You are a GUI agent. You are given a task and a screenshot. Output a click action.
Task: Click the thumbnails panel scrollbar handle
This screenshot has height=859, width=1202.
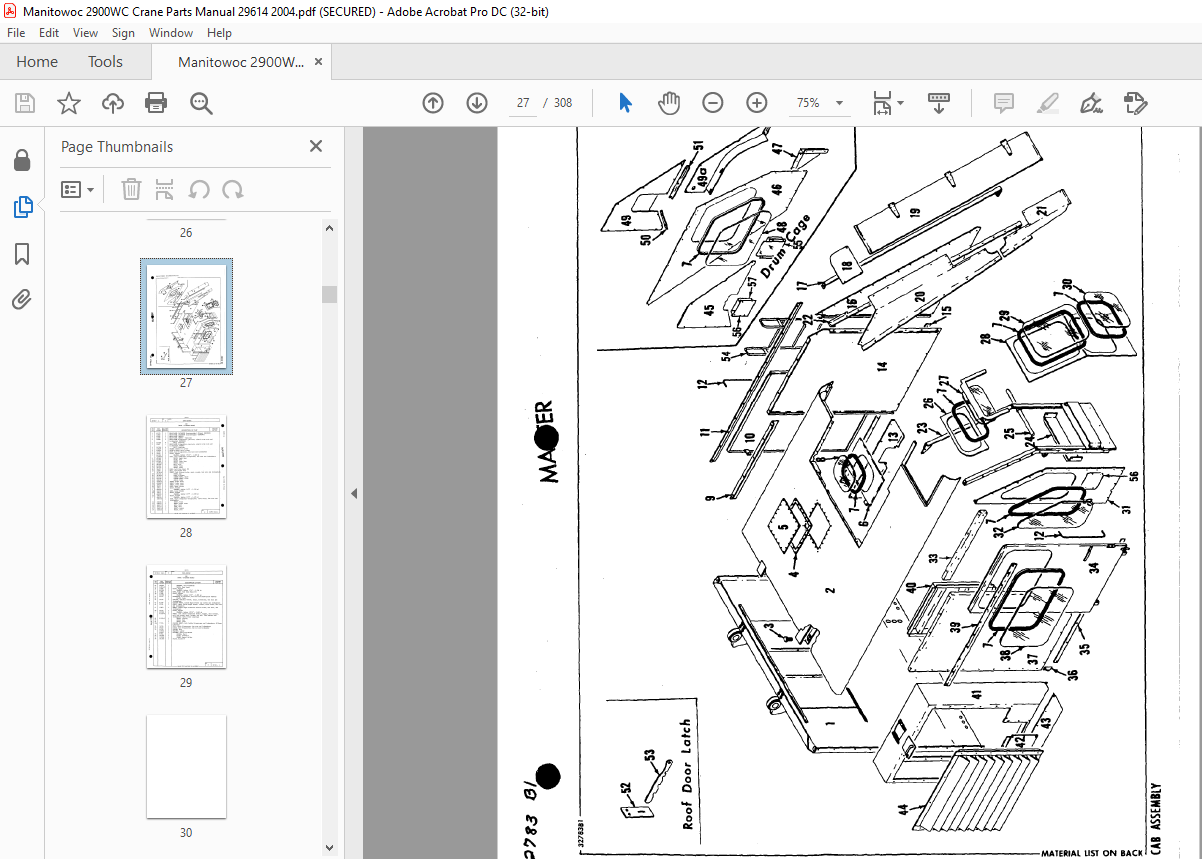(329, 294)
